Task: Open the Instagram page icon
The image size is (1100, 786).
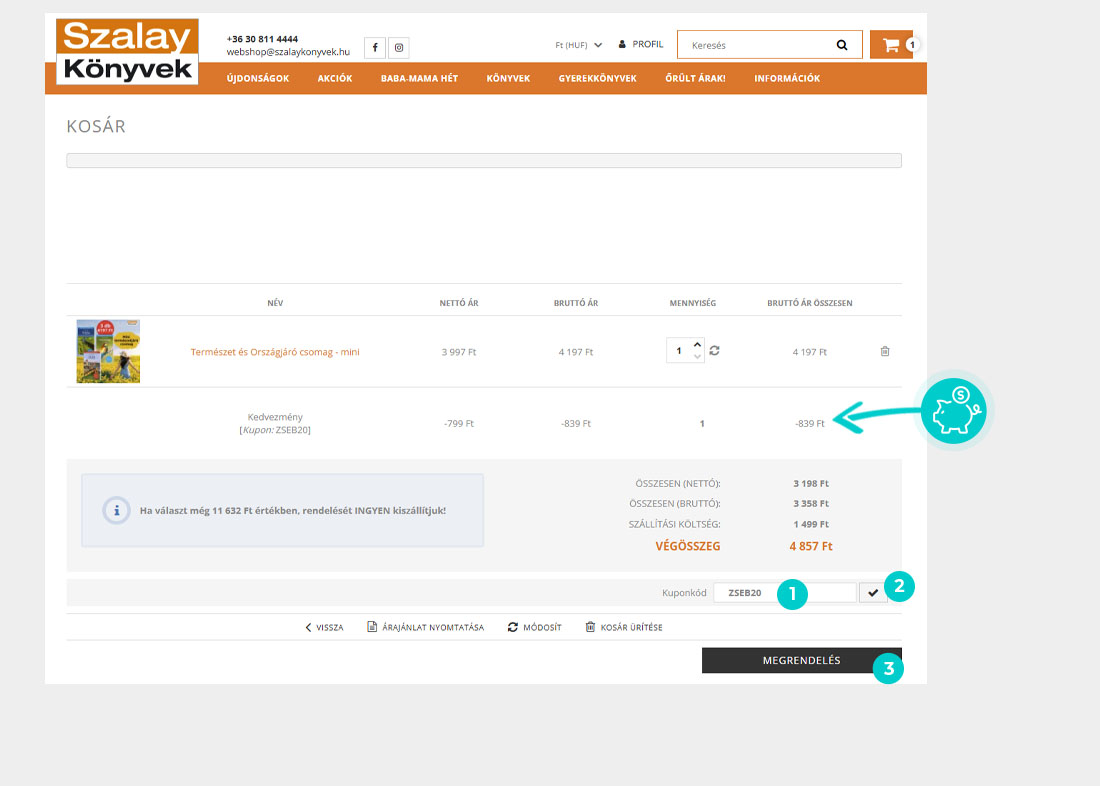Action: click(398, 48)
